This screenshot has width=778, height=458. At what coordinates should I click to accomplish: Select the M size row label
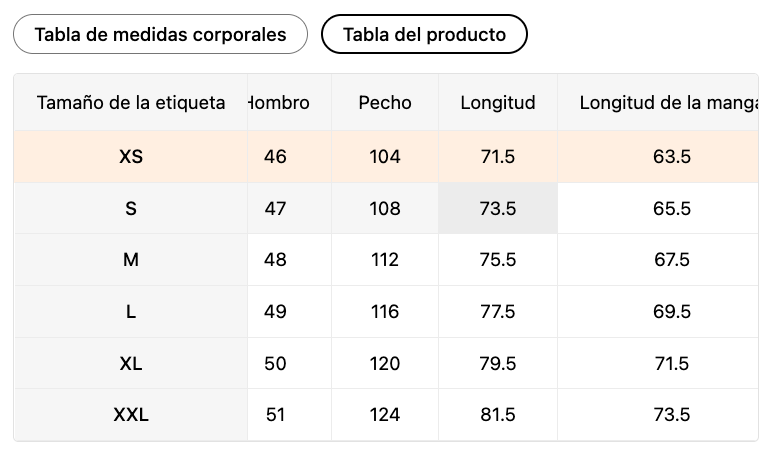(x=131, y=260)
